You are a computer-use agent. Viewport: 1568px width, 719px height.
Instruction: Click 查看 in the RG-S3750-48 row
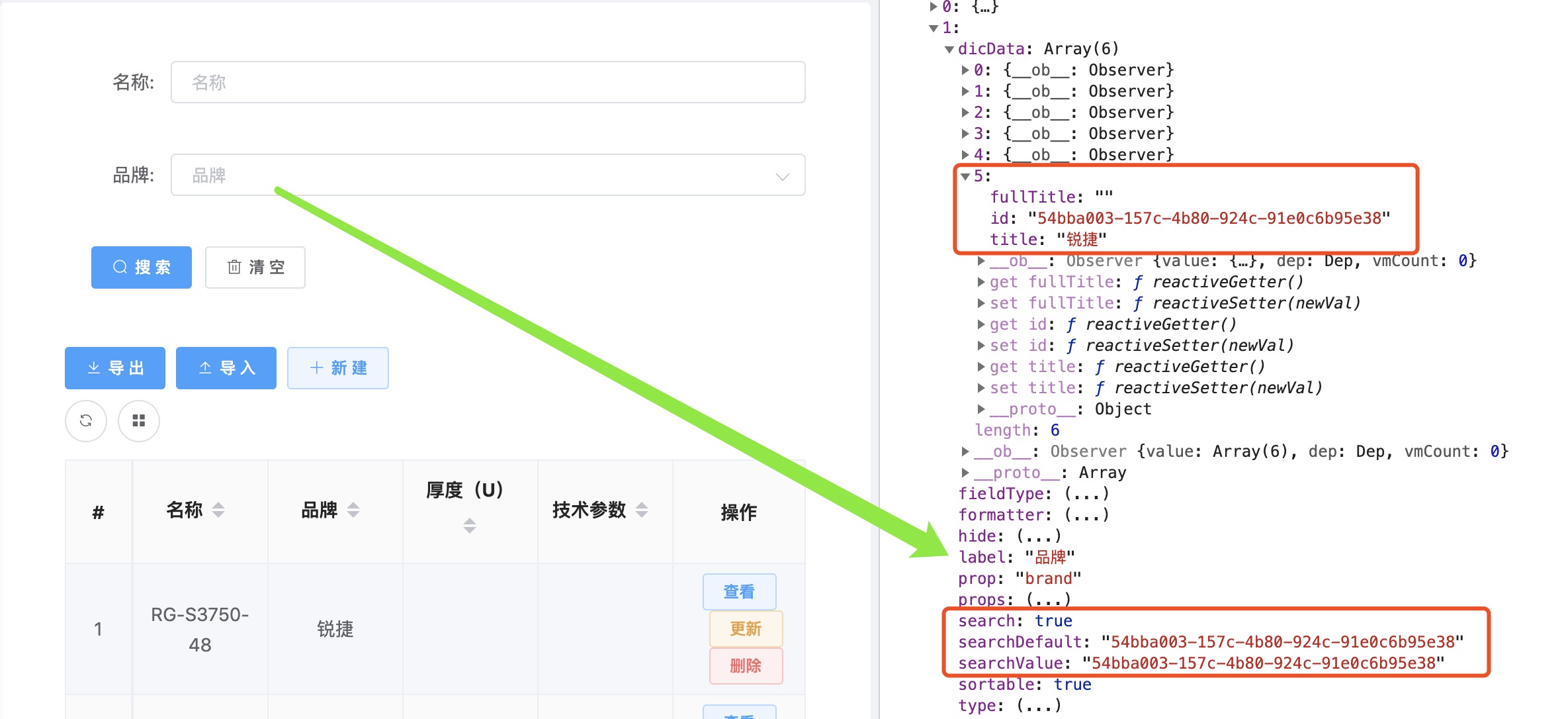click(739, 591)
